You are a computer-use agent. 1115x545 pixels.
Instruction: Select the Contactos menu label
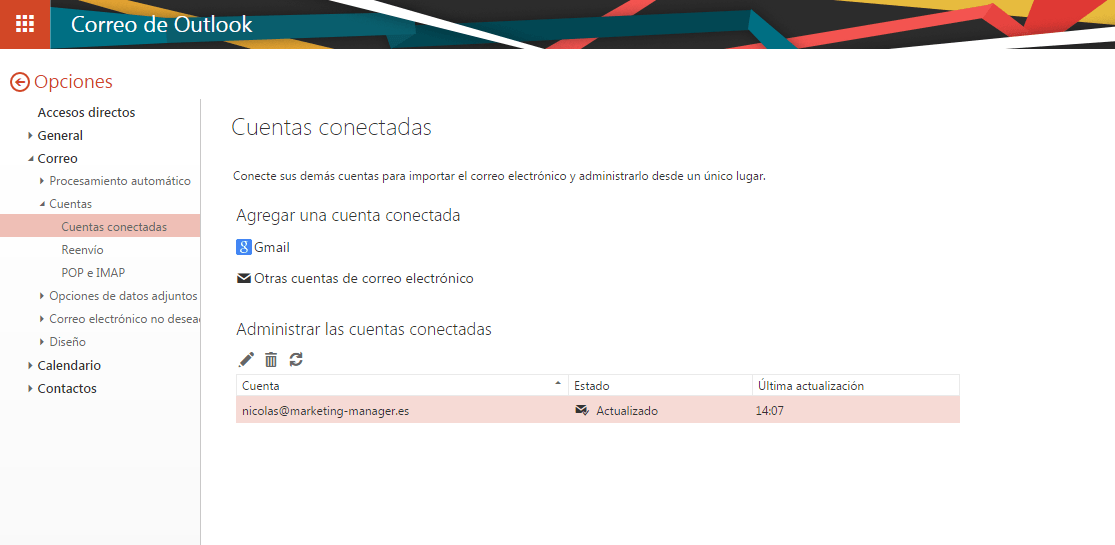pyautogui.click(x=67, y=388)
